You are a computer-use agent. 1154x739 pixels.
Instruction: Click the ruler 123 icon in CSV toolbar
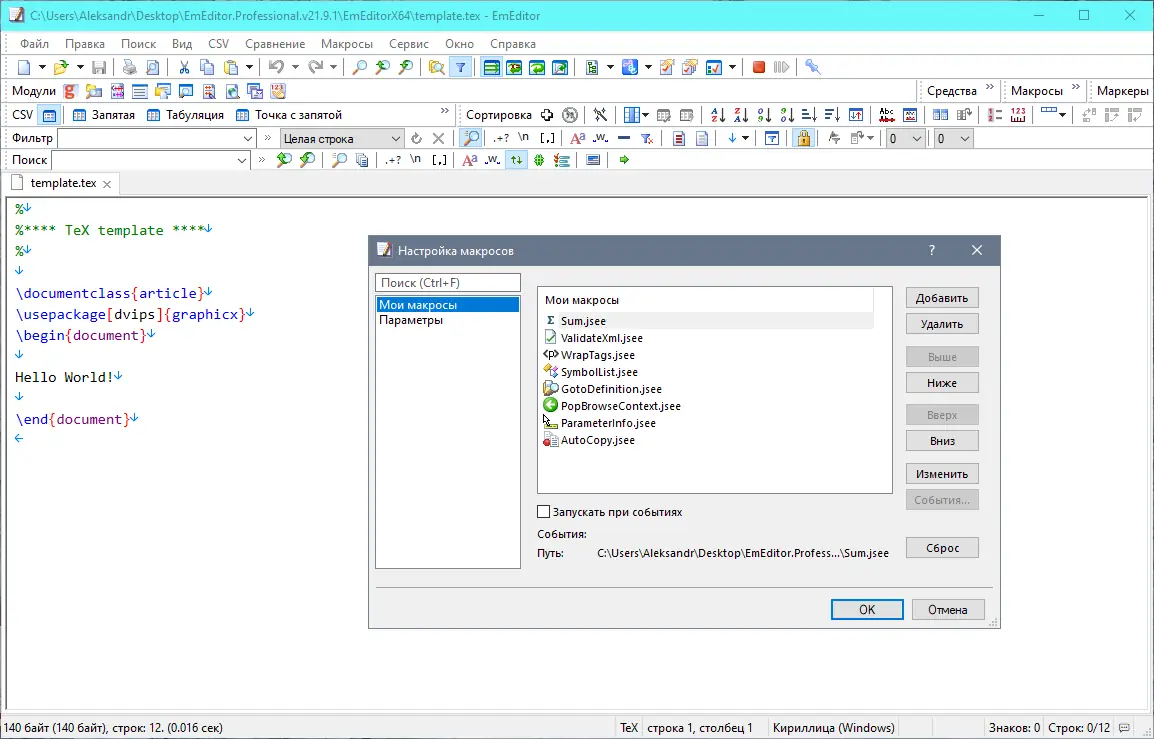coord(1018,115)
